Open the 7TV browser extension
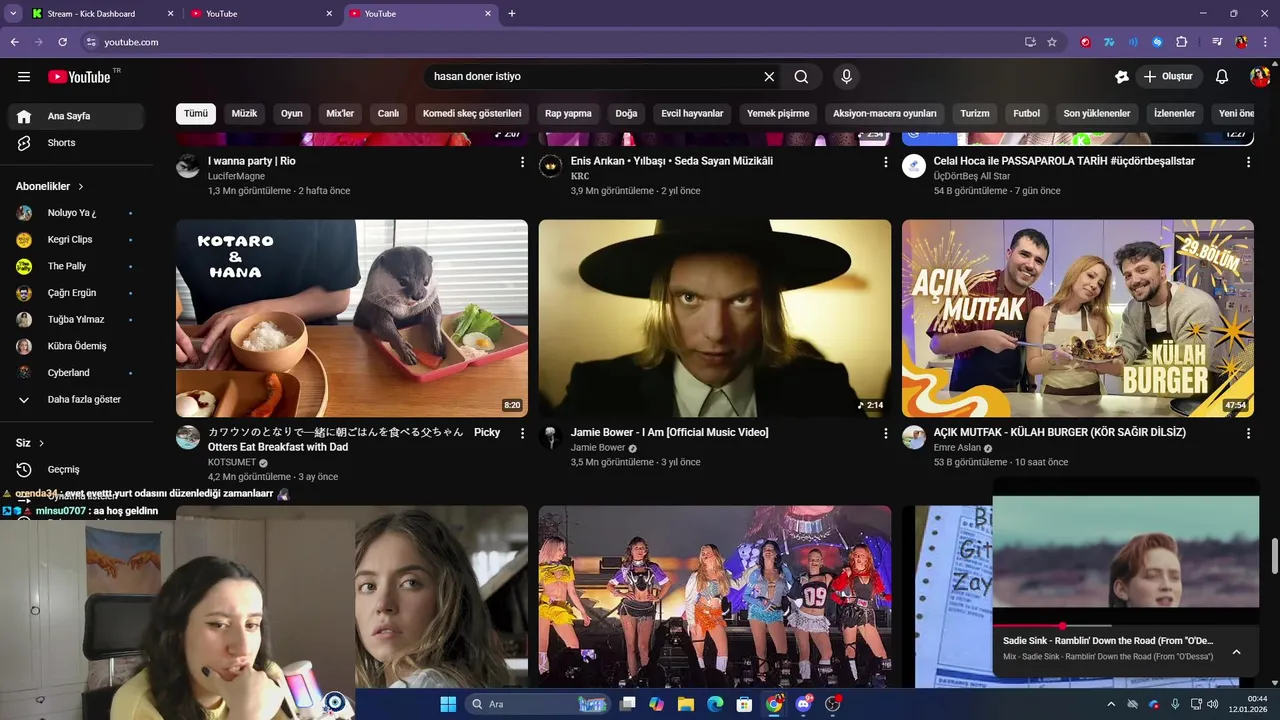This screenshot has height=720, width=1280. [x=1109, y=42]
